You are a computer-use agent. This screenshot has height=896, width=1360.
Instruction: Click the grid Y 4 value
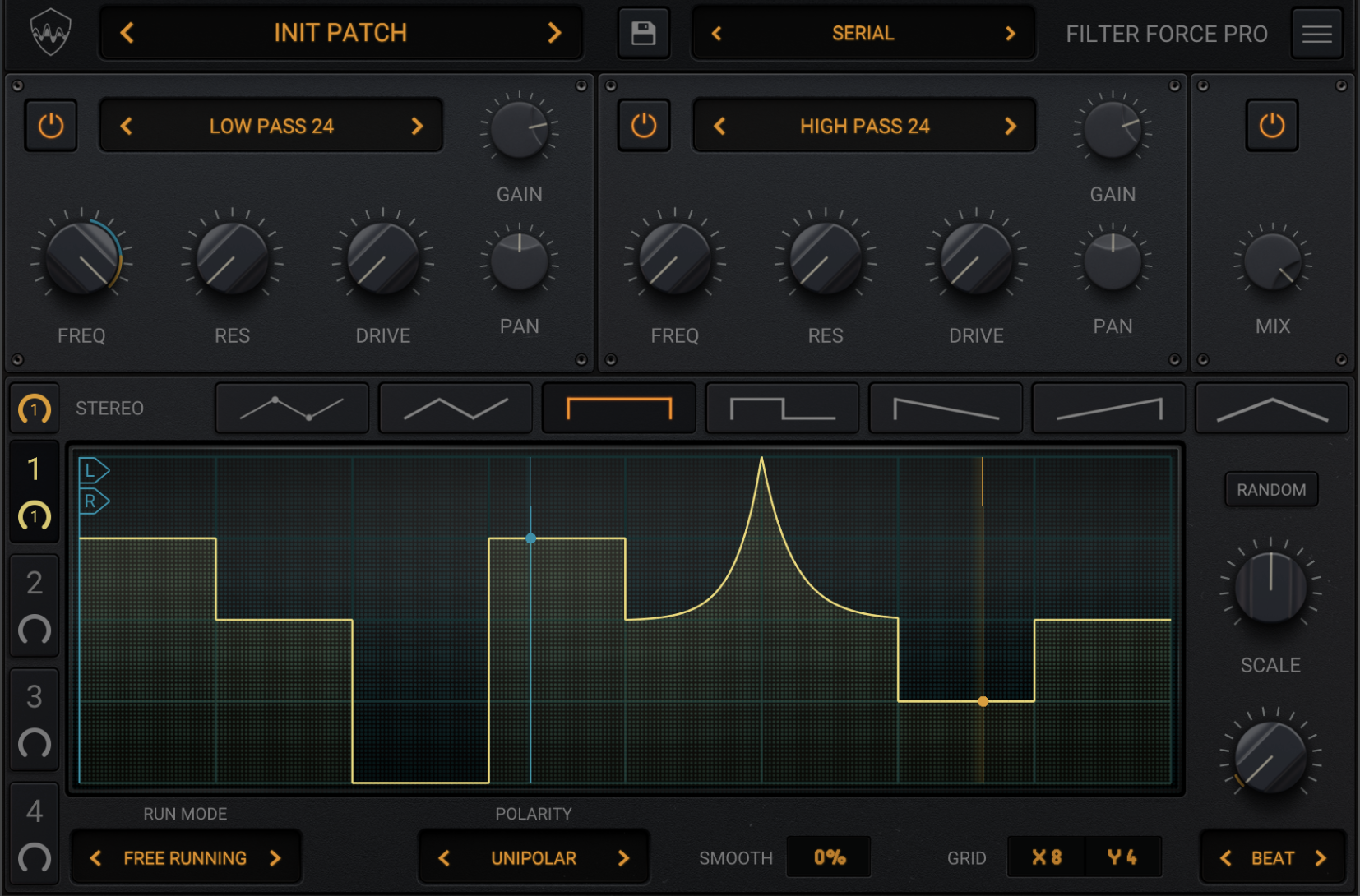coord(1123,857)
